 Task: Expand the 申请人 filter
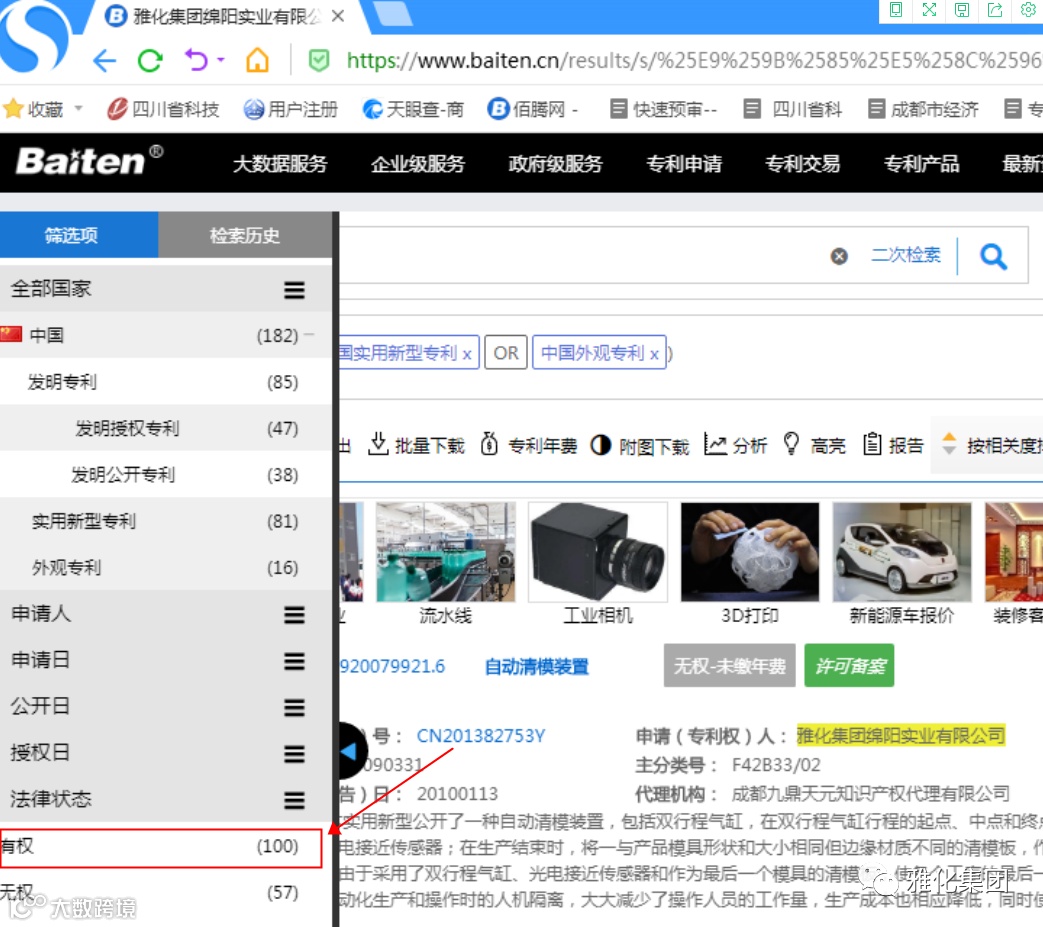[294, 614]
